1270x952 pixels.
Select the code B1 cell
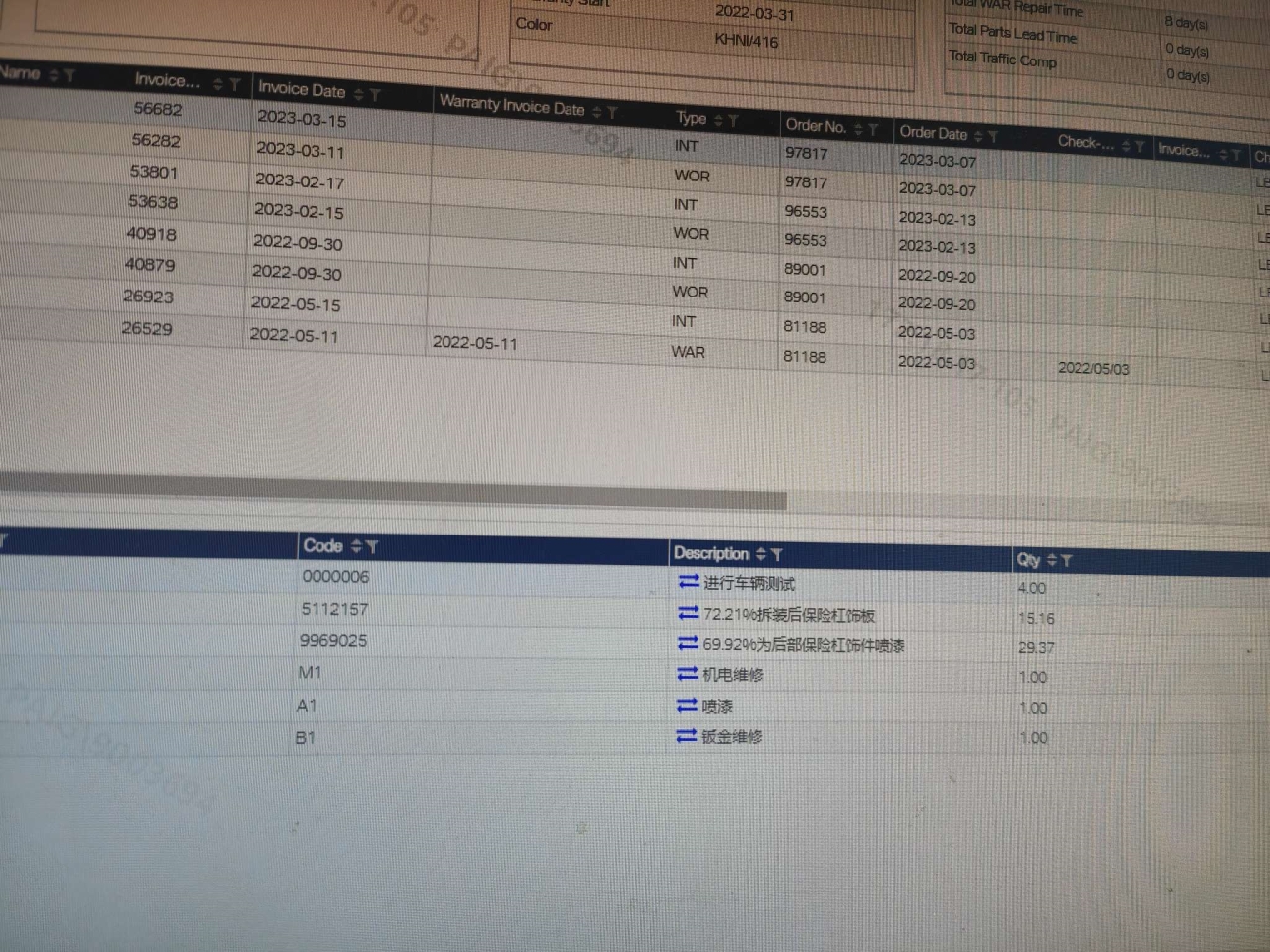click(305, 738)
